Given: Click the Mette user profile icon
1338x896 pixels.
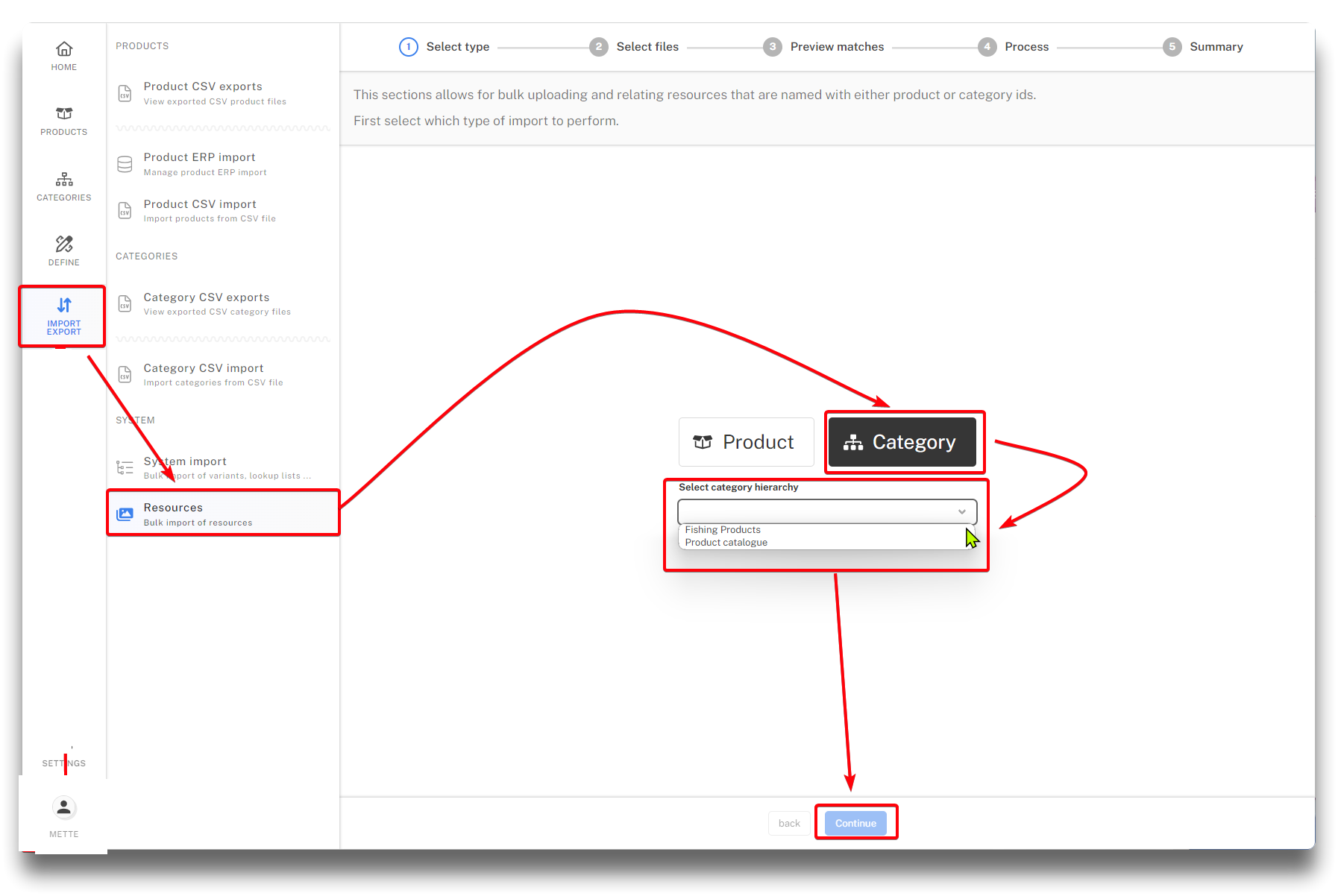Looking at the screenshot, I should click(64, 808).
